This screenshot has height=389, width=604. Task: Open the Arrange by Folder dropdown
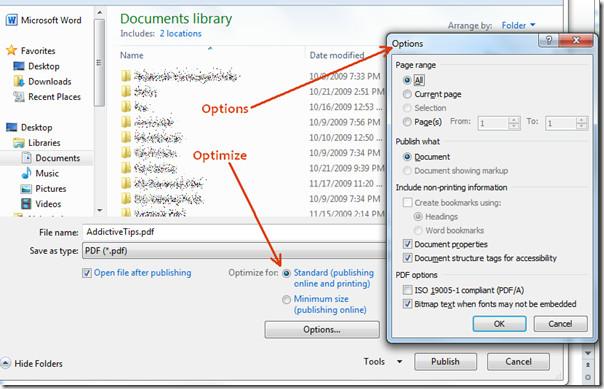(518, 25)
